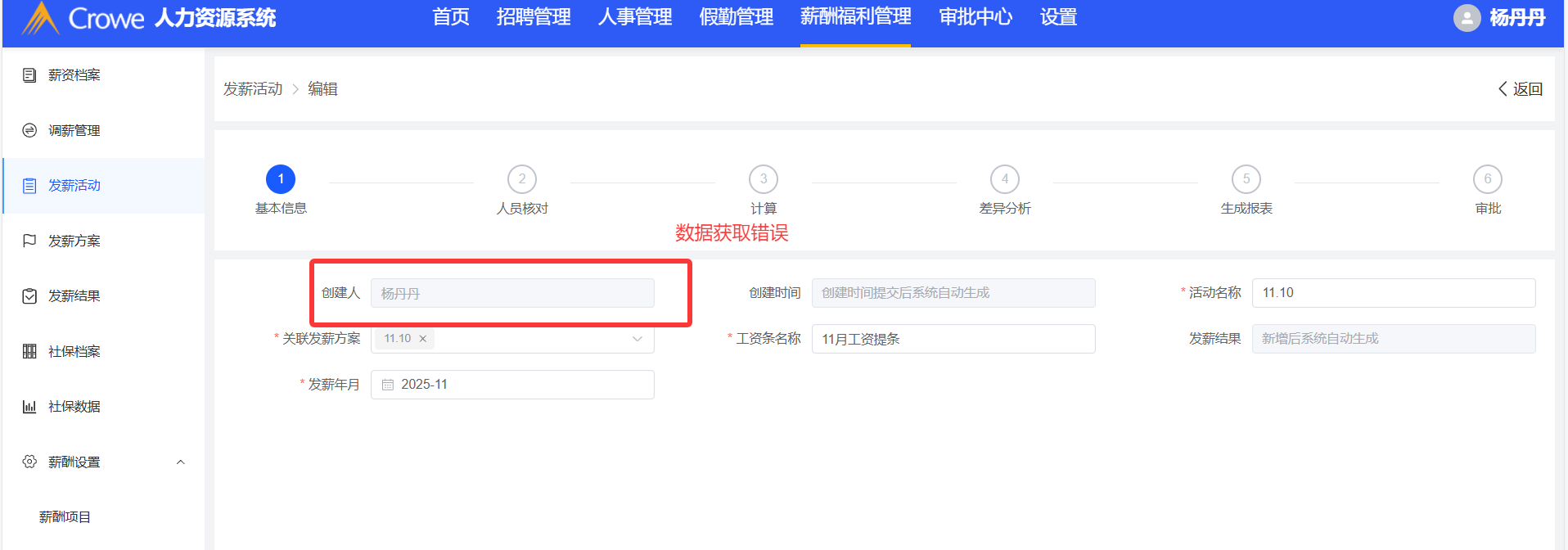This screenshot has width=1568, height=550.
Task: Click the 生成报表 step label
Action: point(1246,209)
